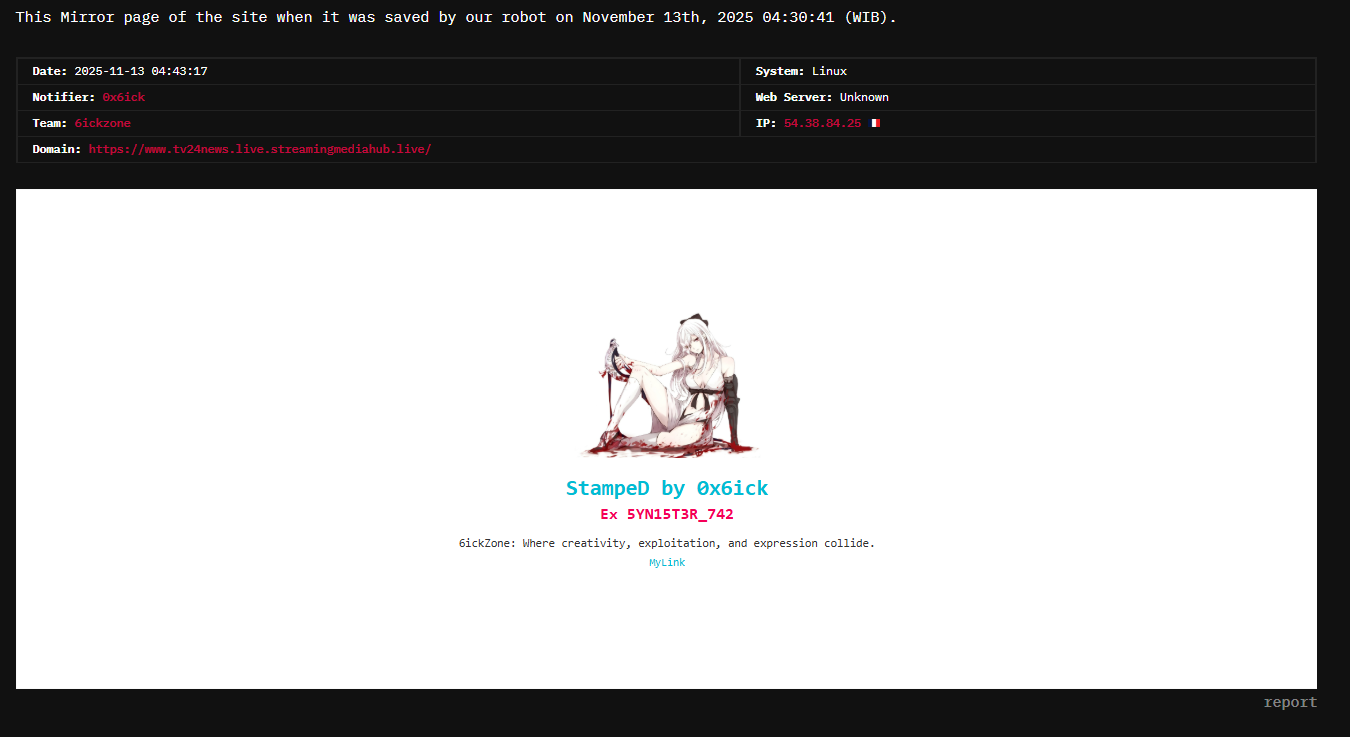1350x737 pixels.
Task: Click the country flag icon beside the IP
Action: [x=875, y=123]
